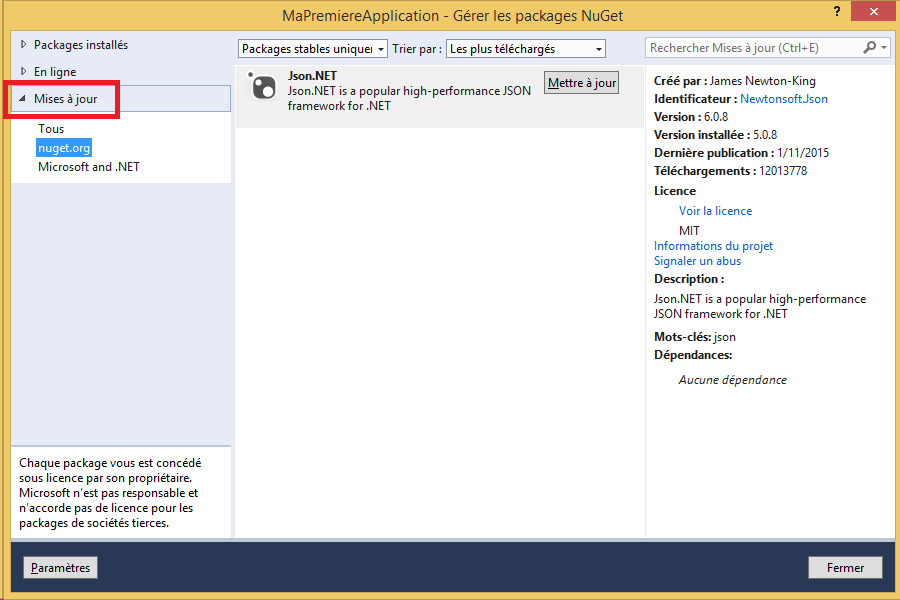Select the nuget.org source
The height and width of the screenshot is (600, 900).
pos(64,148)
